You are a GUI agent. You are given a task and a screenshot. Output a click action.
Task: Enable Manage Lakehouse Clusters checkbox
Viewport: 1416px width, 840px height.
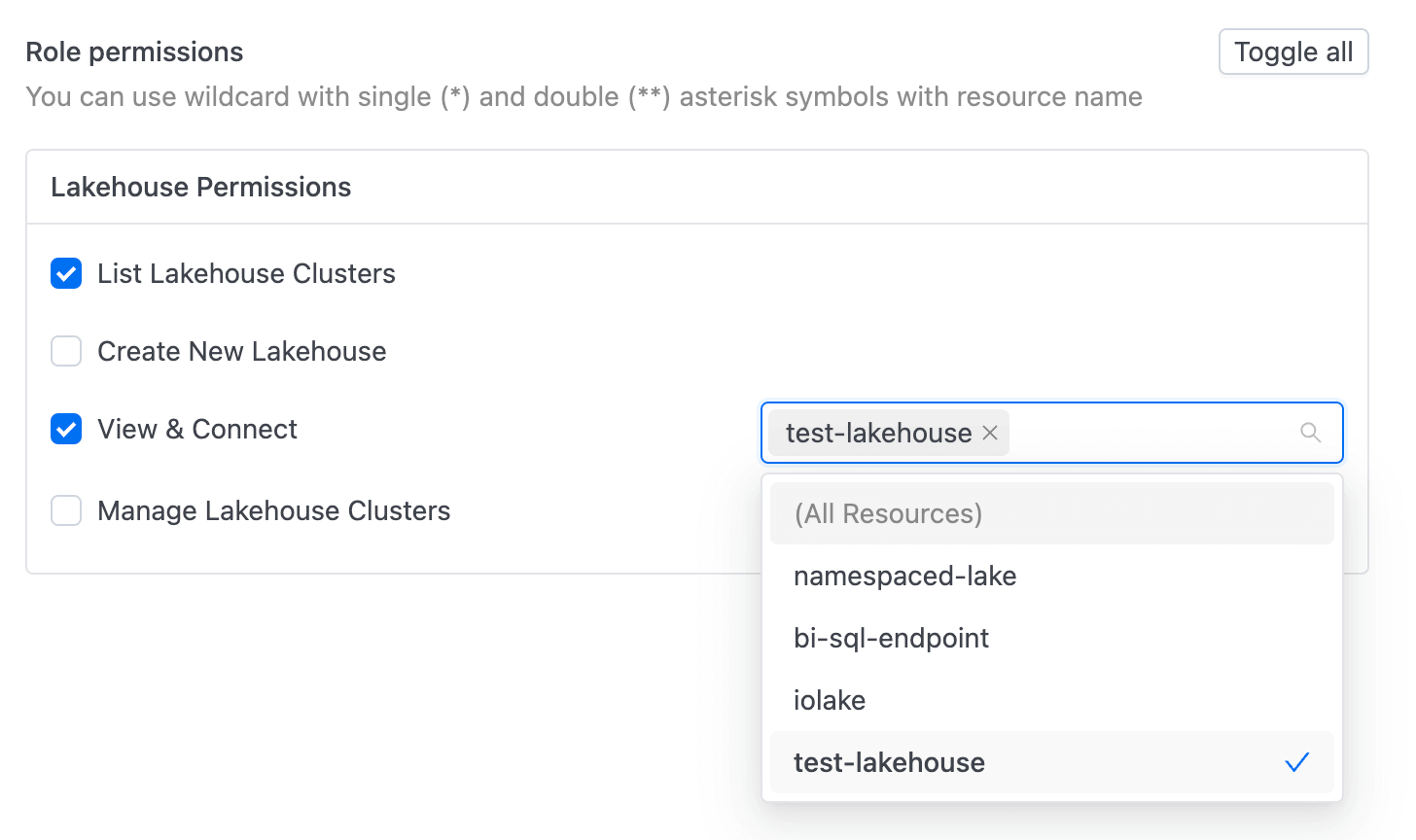click(66, 510)
